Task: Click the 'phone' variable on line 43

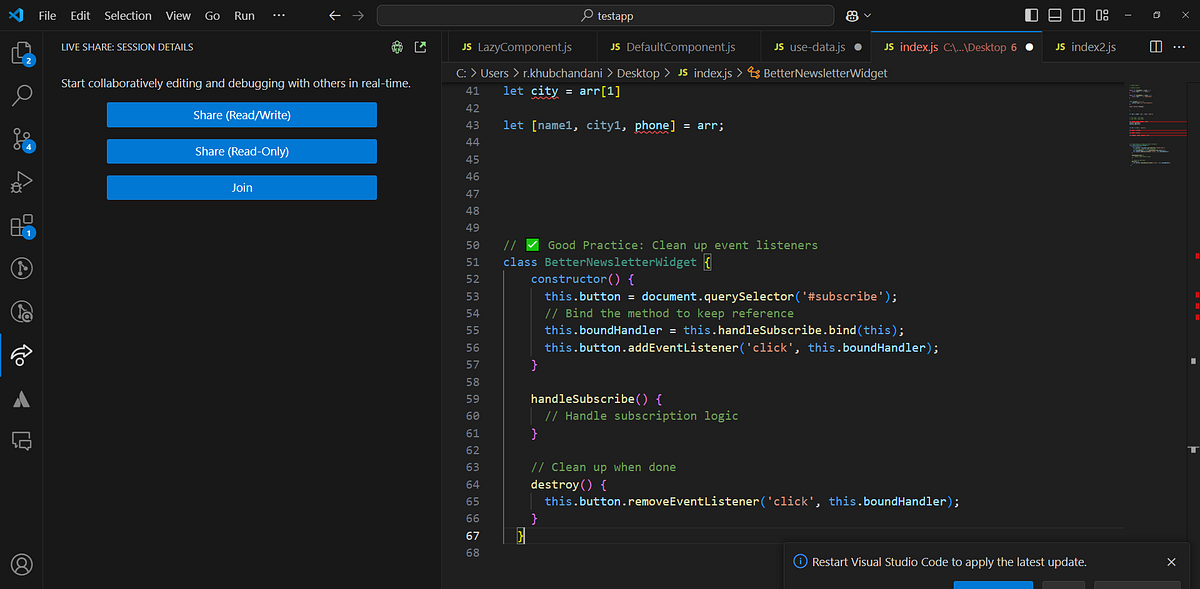Action: [652, 125]
